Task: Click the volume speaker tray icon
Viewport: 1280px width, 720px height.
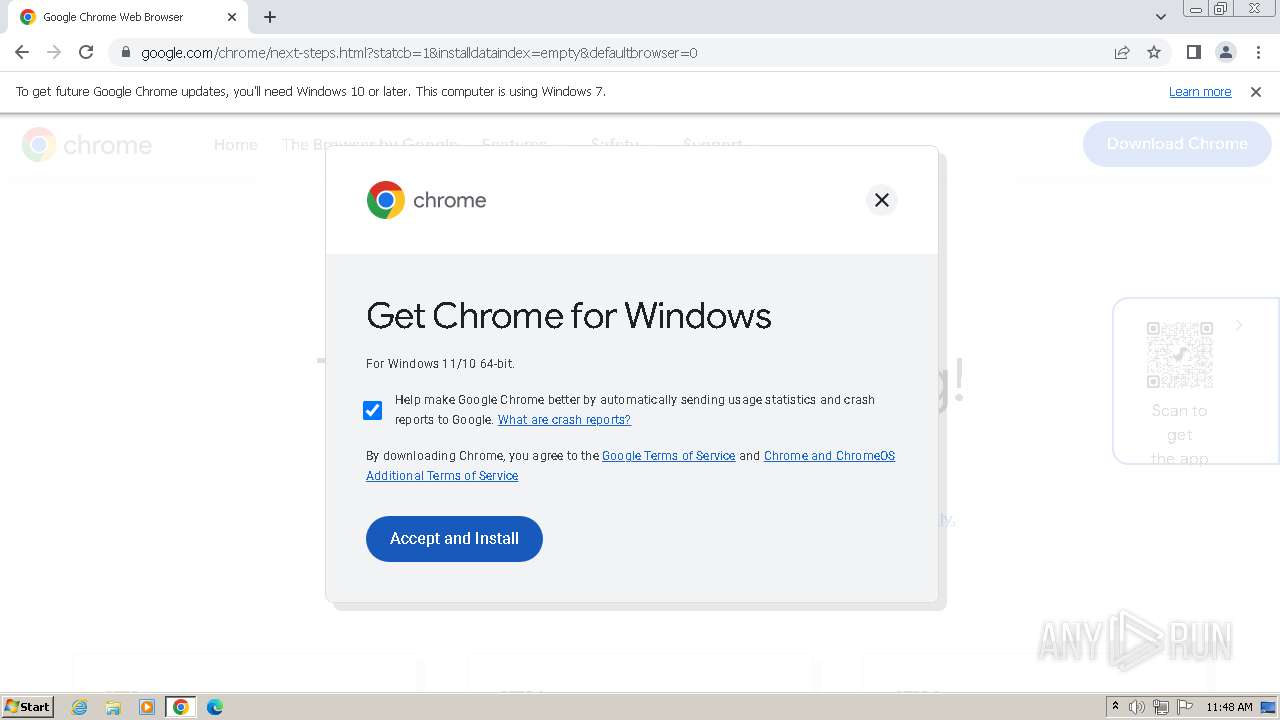Action: click(x=1137, y=707)
